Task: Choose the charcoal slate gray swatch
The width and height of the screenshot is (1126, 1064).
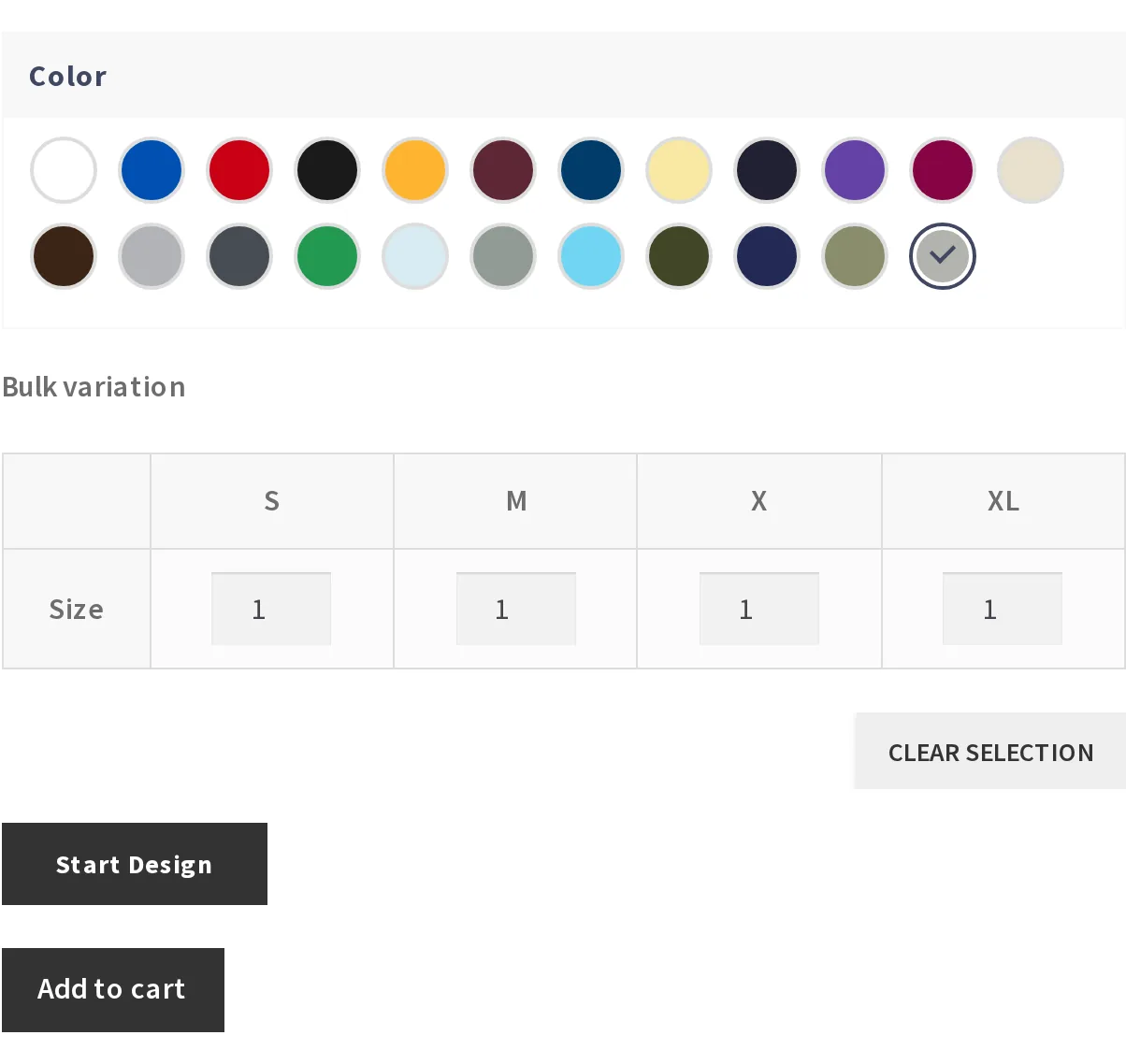Action: click(239, 256)
